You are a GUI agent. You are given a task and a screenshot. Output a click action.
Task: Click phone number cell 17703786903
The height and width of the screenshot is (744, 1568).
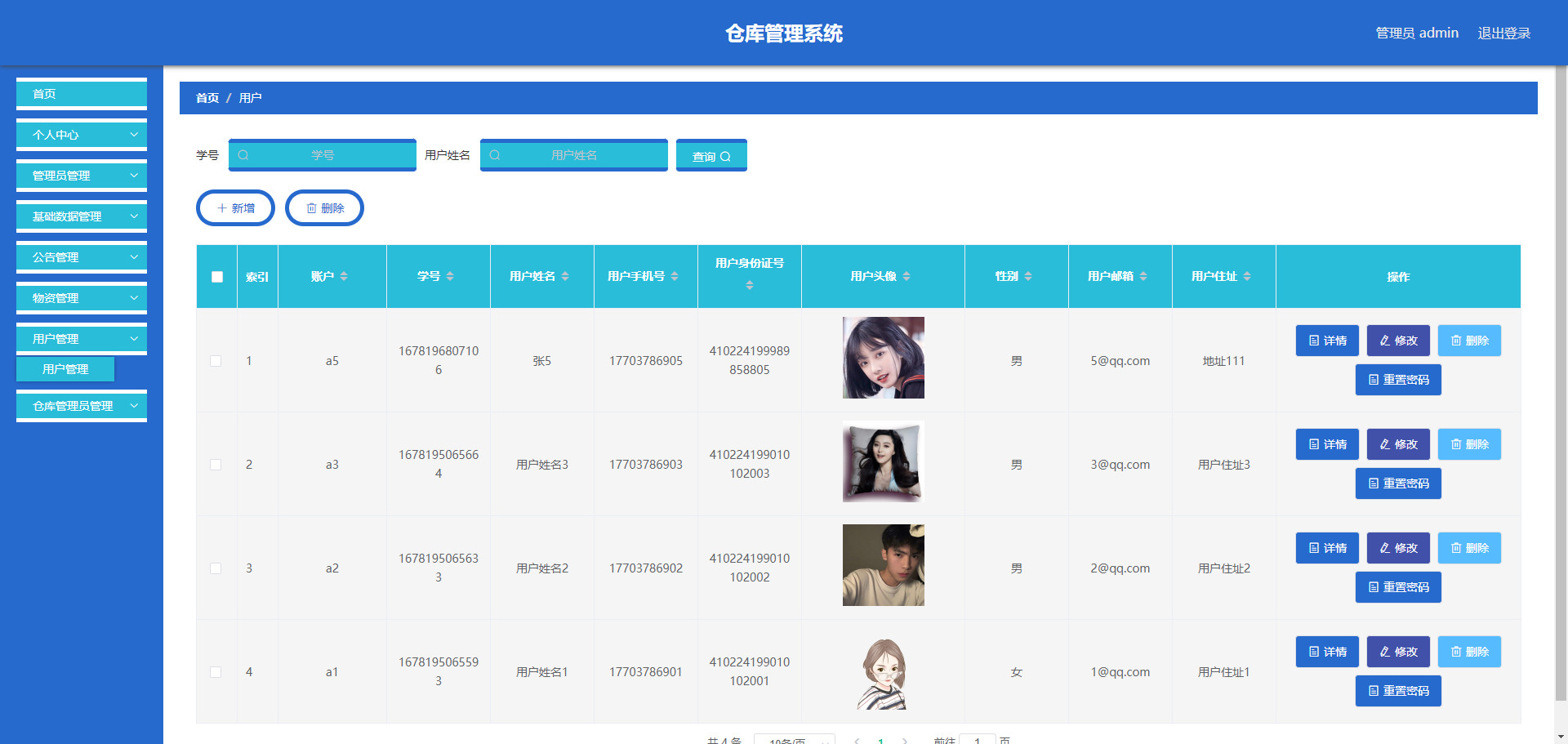pos(646,465)
